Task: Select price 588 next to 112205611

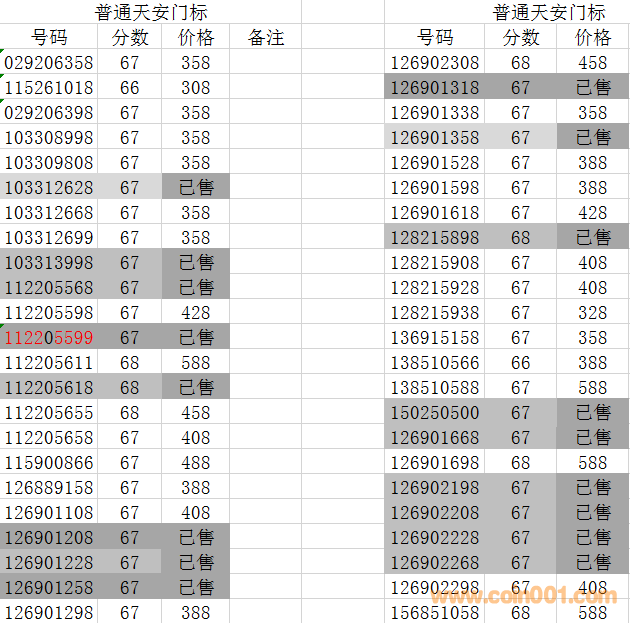Action: coord(196,363)
